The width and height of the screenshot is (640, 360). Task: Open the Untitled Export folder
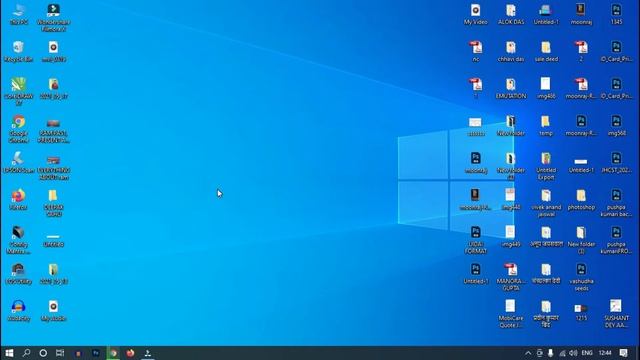point(546,166)
